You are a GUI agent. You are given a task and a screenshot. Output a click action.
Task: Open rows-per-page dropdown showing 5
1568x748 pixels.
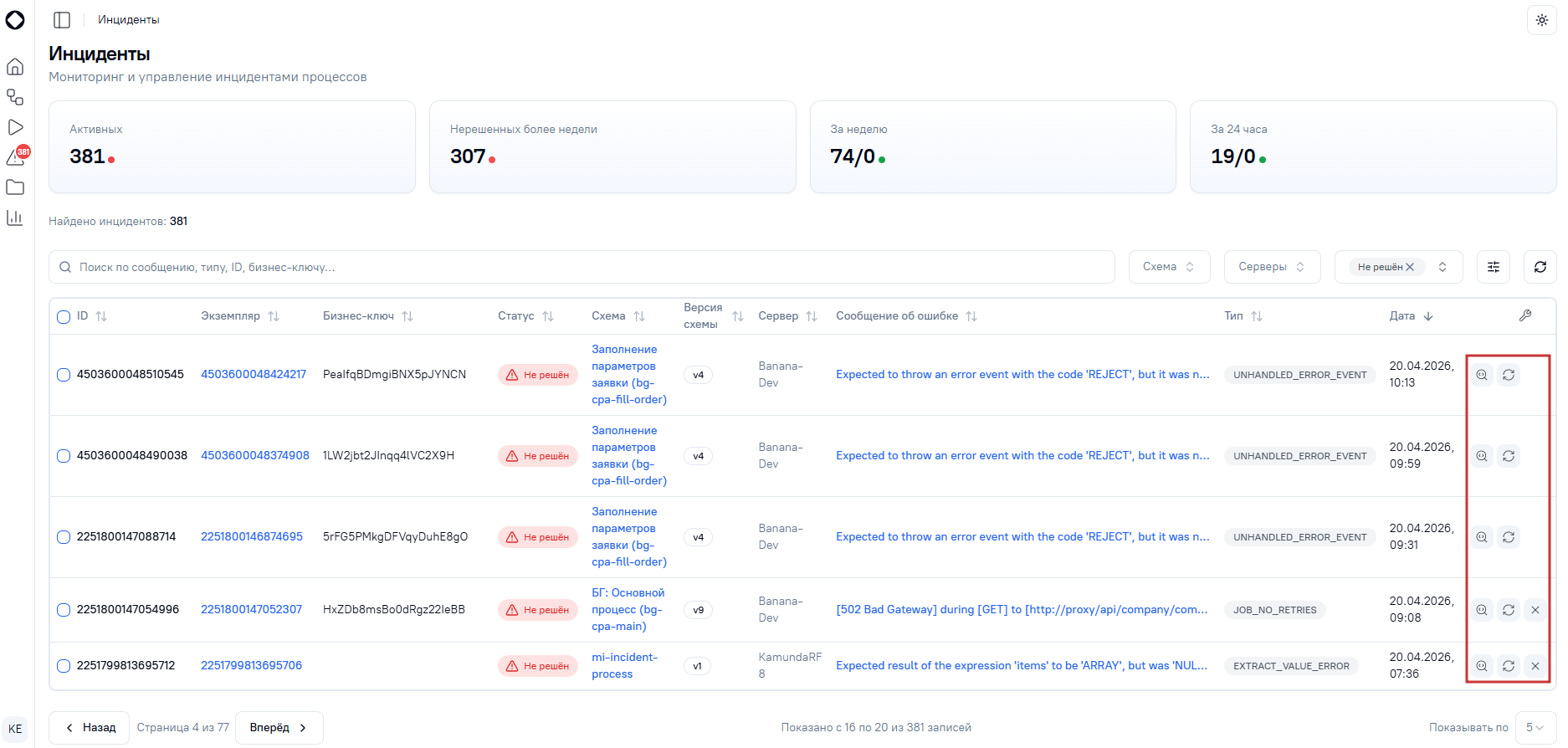pos(1535,728)
